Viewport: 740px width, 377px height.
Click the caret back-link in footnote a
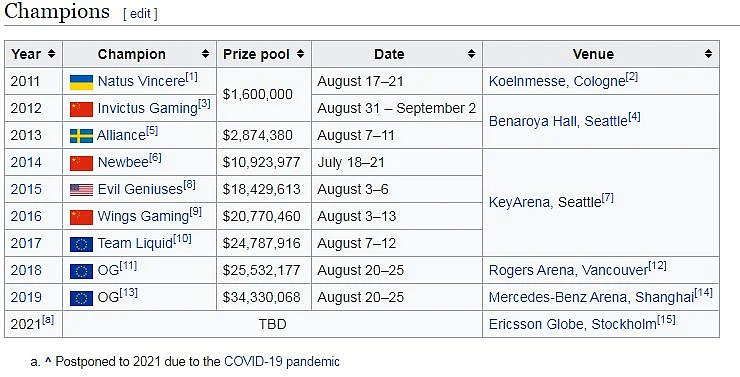tap(48, 361)
